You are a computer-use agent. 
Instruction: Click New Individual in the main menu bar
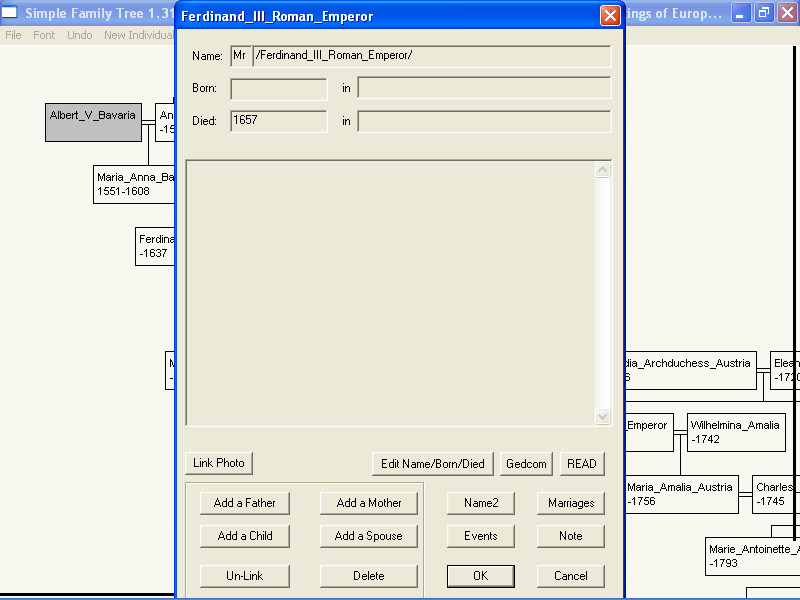(x=139, y=35)
